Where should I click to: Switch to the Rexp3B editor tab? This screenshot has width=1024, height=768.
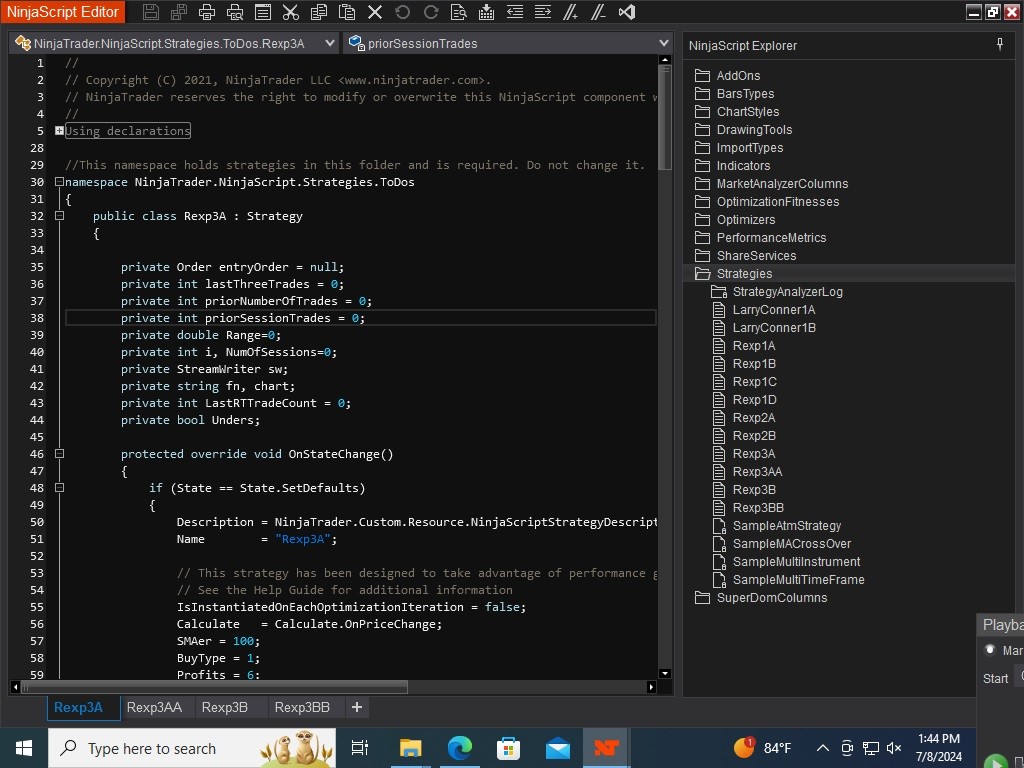click(x=224, y=707)
